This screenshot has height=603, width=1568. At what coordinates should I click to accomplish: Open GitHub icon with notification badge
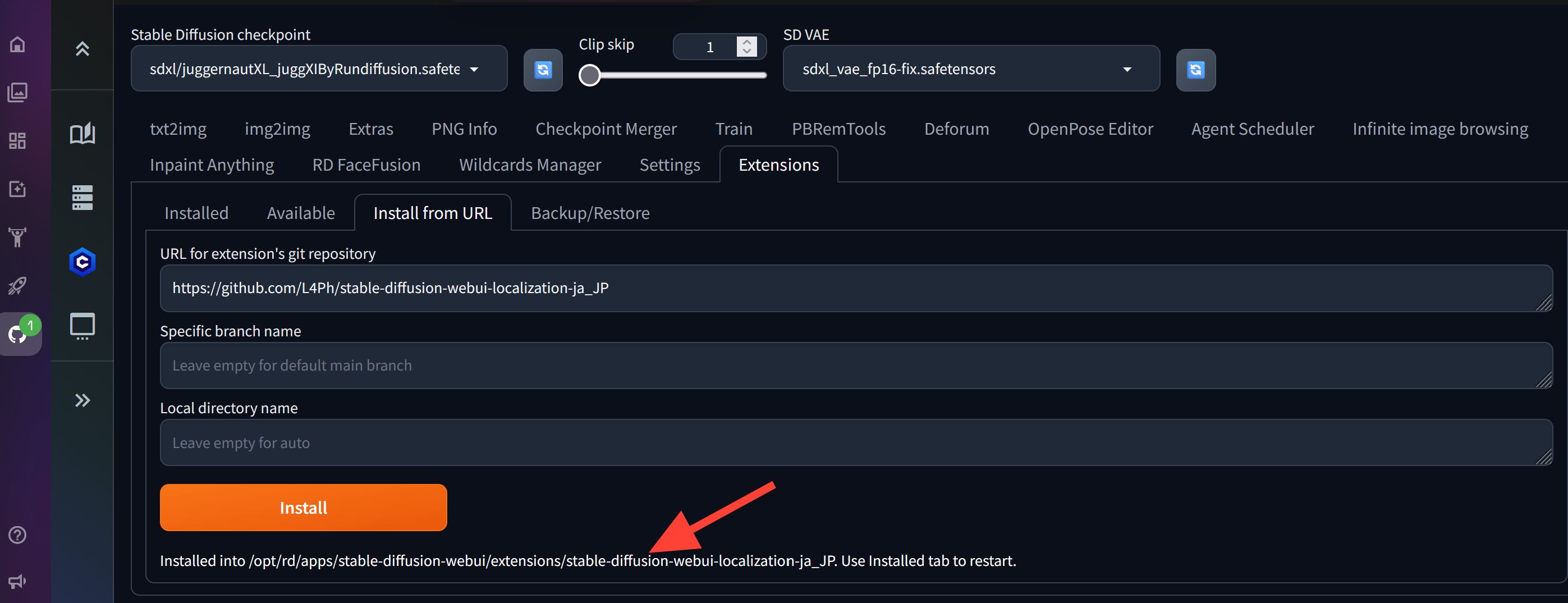[x=17, y=334]
